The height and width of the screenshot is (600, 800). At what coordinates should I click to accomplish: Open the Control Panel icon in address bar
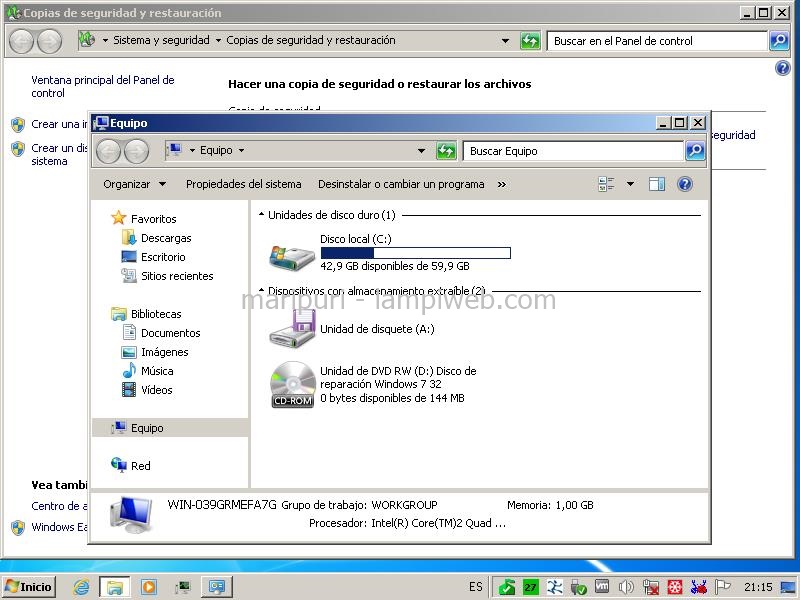point(87,39)
